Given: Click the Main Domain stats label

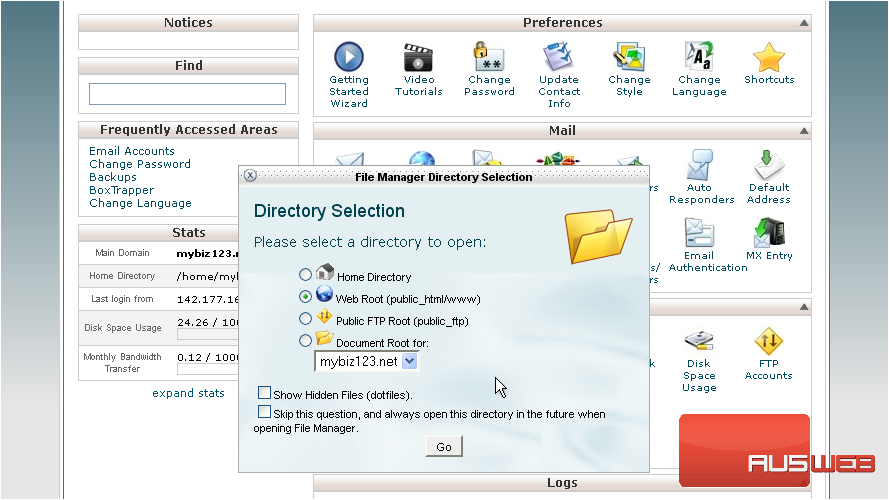Looking at the screenshot, I should tap(122, 253).
